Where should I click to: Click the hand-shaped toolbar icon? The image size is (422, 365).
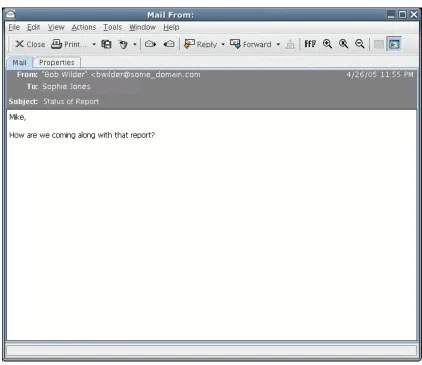(x=123, y=44)
